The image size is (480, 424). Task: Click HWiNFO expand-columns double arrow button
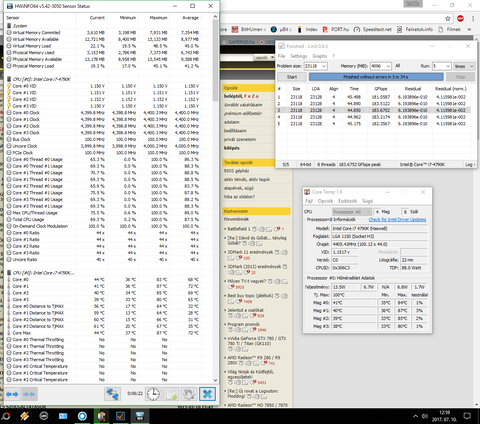[12, 394]
